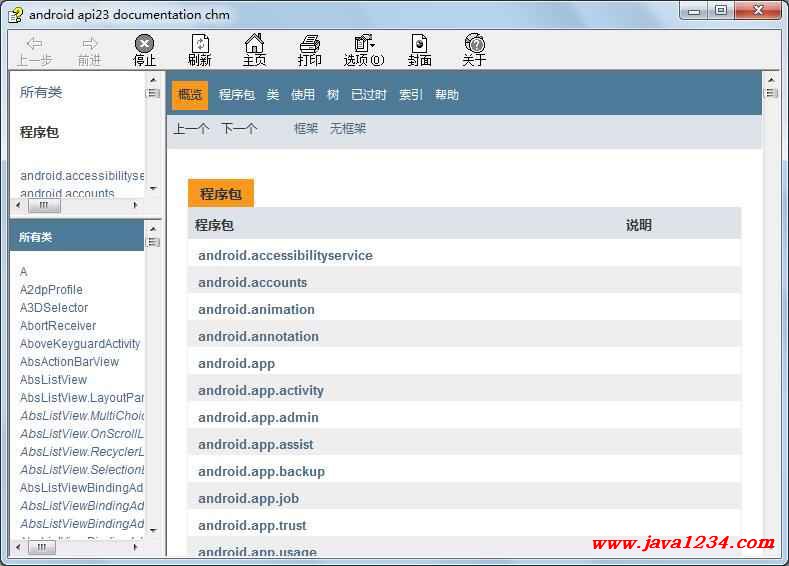Click 所有类 link in top-left pane

[x=41, y=92]
